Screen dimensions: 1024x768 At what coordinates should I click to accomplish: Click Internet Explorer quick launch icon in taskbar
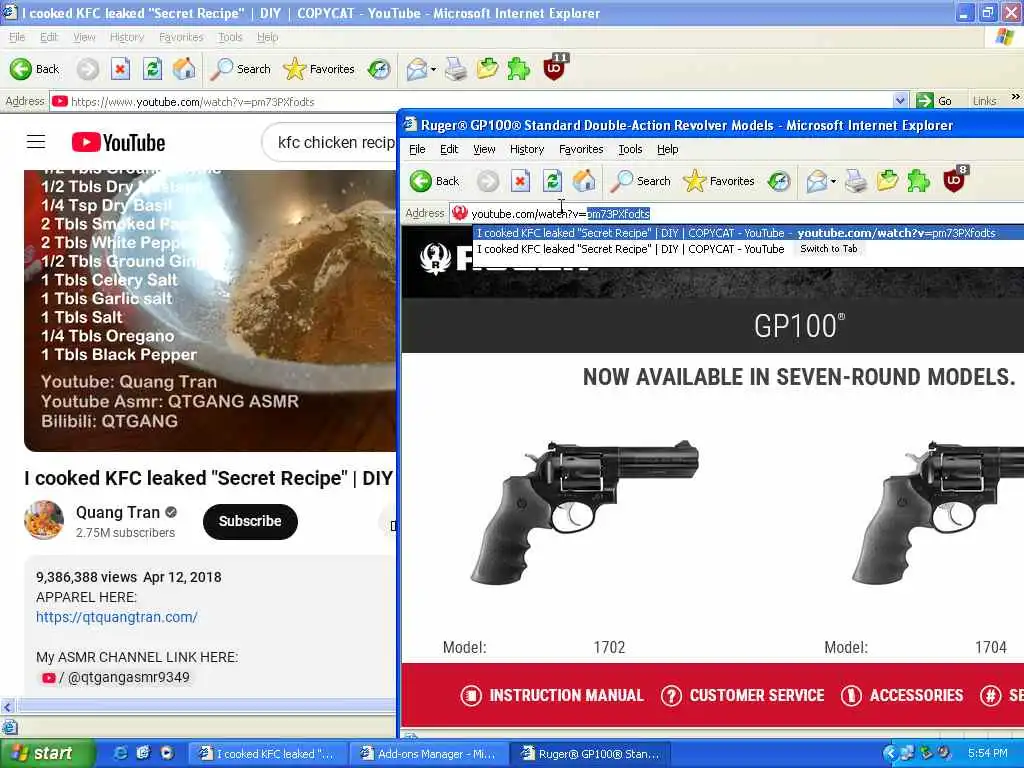tap(120, 753)
